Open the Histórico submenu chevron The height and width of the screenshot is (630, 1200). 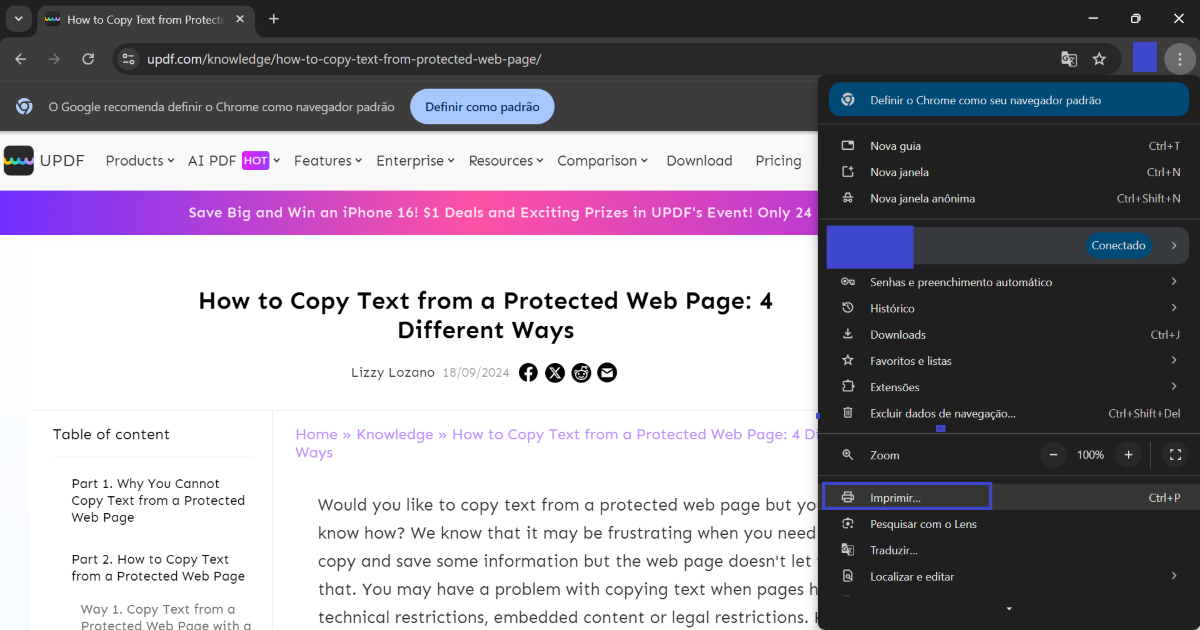(x=1174, y=308)
